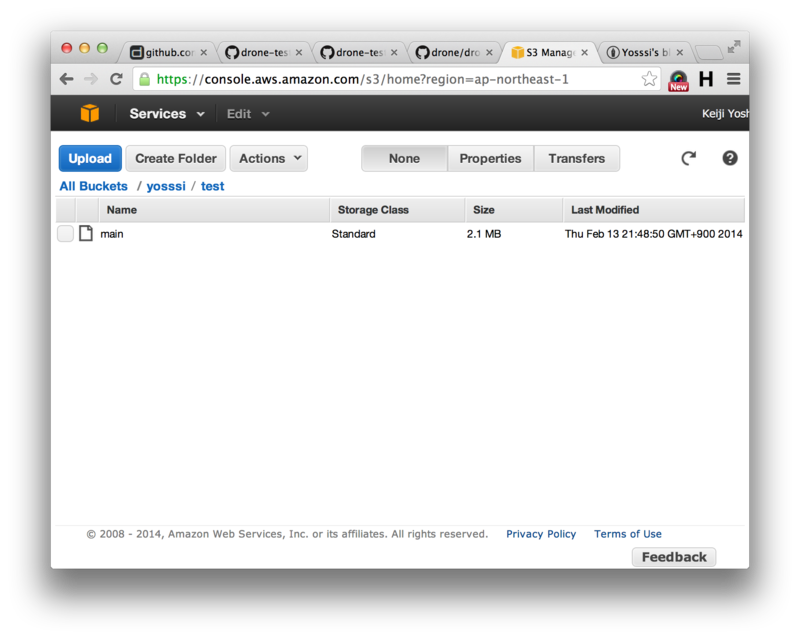Open the S3 console help icon
800x639 pixels.
click(x=730, y=158)
